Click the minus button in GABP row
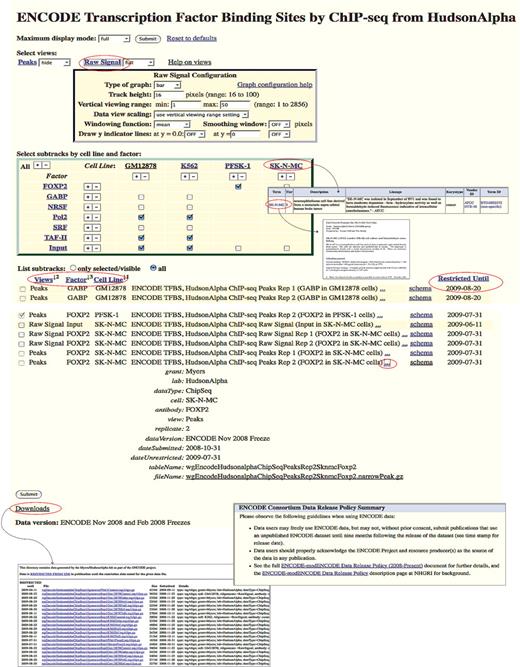Viewport: 520px width, 667px height. (x=97, y=197)
